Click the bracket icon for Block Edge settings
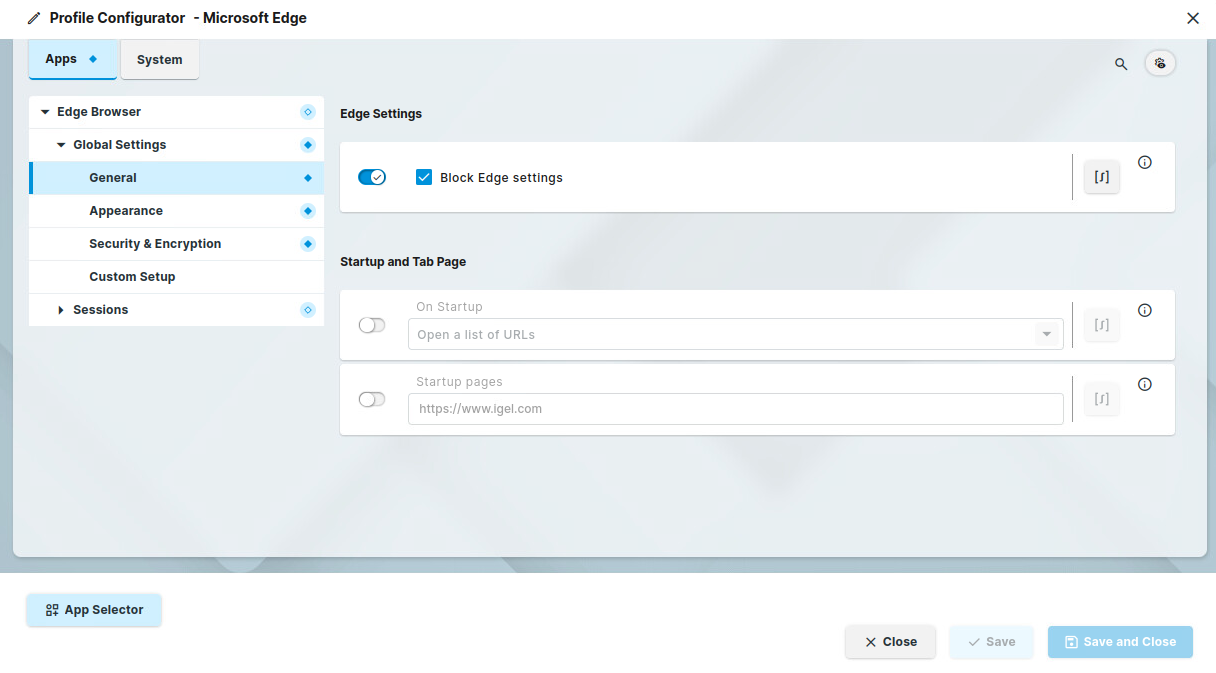The image size is (1216, 673). click(x=1102, y=177)
